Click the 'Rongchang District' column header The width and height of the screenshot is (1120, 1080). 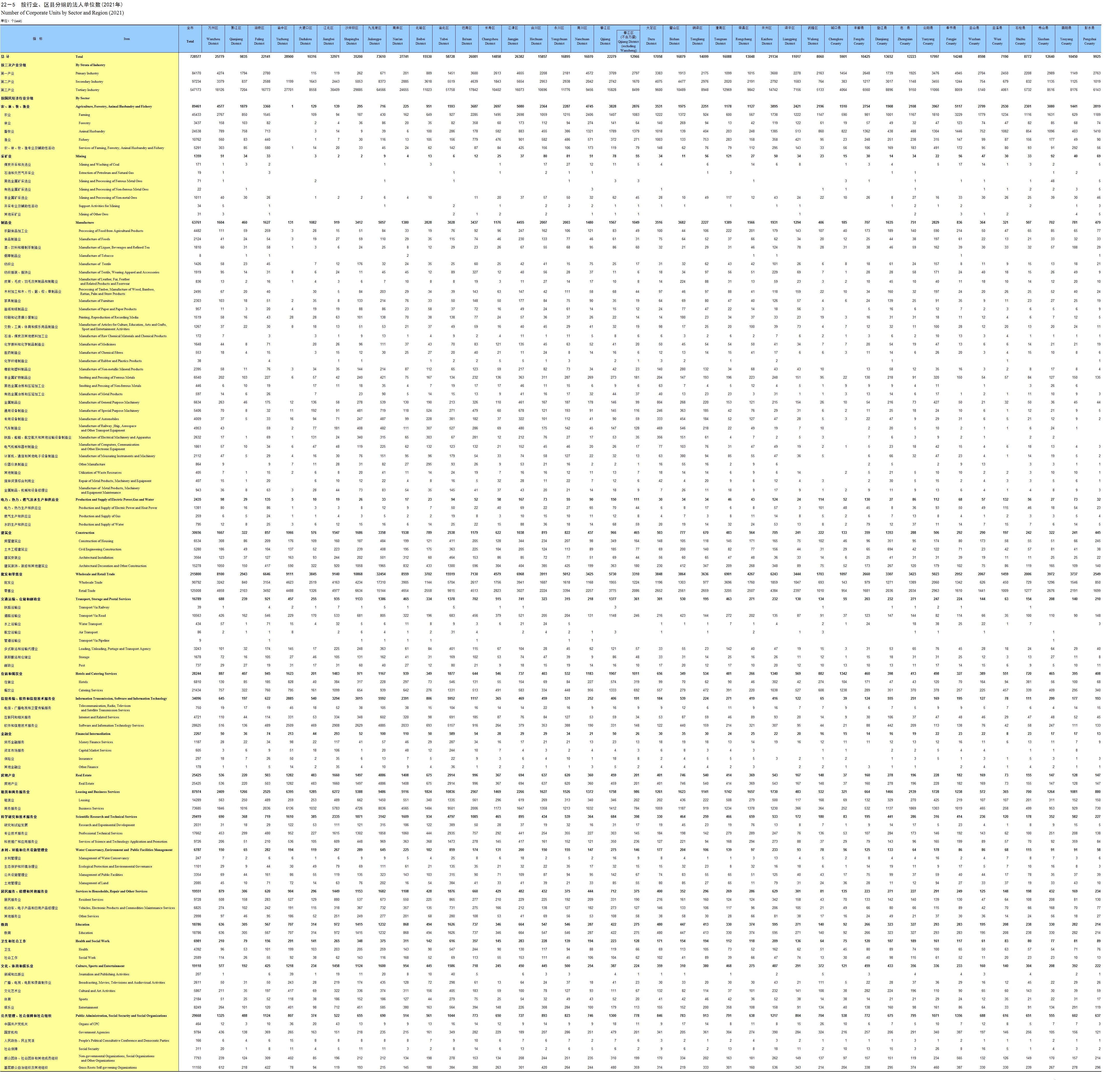[743, 41]
